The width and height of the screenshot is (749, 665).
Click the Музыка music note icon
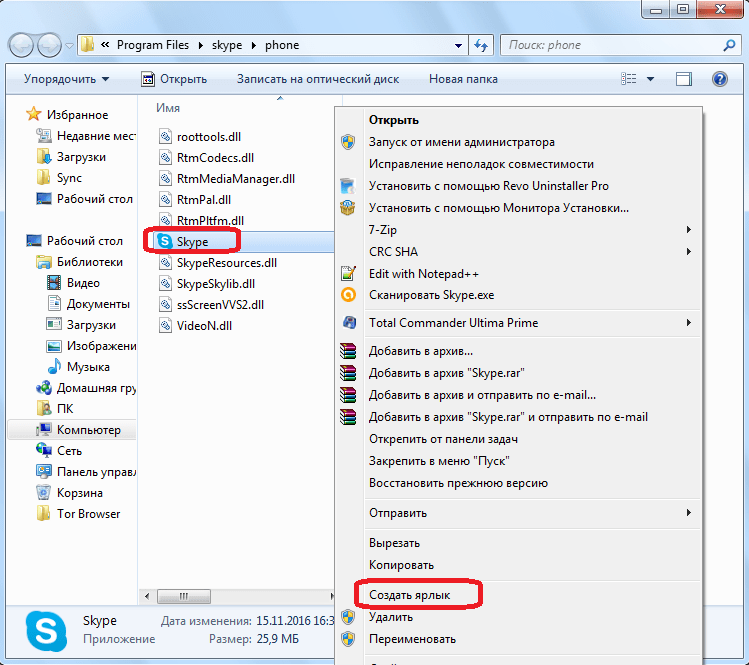click(x=54, y=366)
